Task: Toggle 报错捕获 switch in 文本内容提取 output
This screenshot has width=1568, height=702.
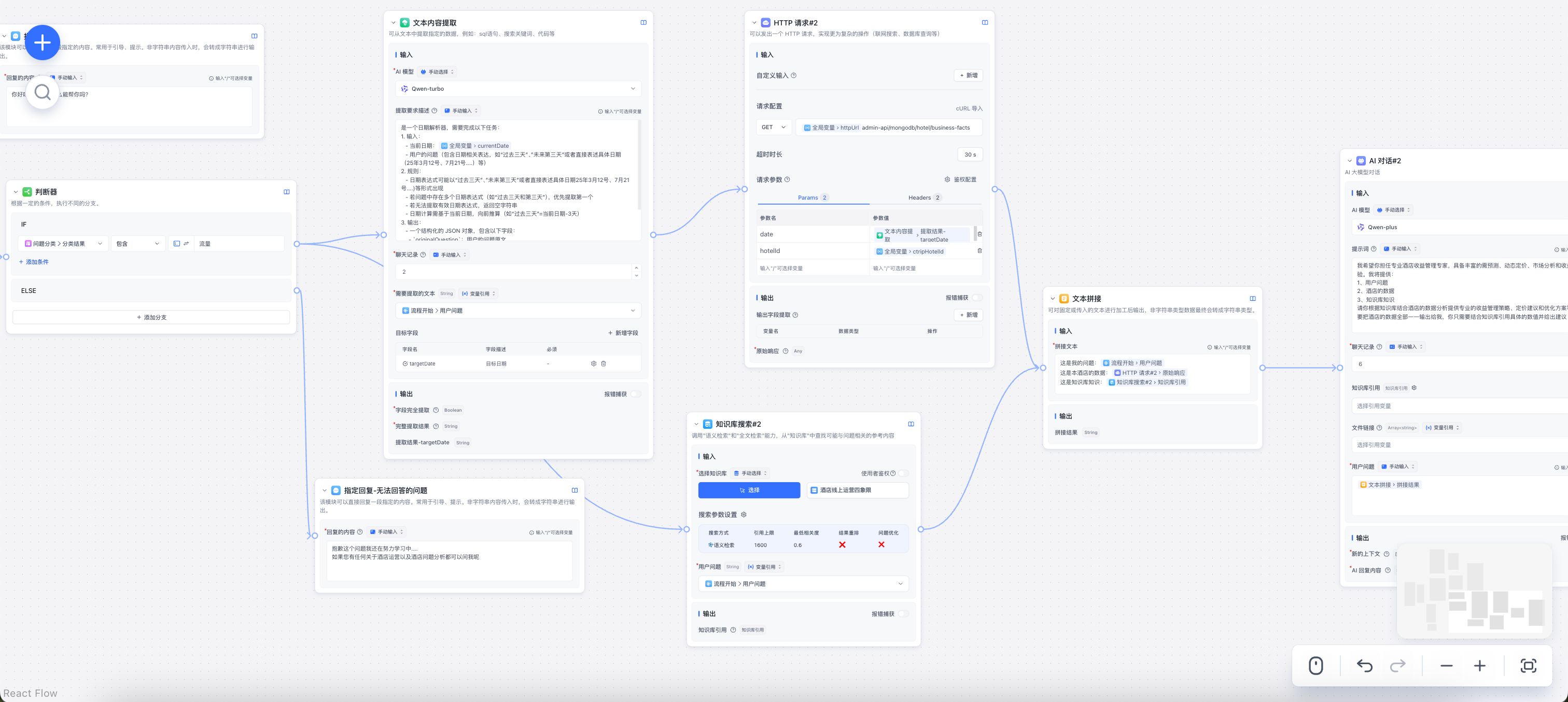Action: pyautogui.click(x=636, y=394)
